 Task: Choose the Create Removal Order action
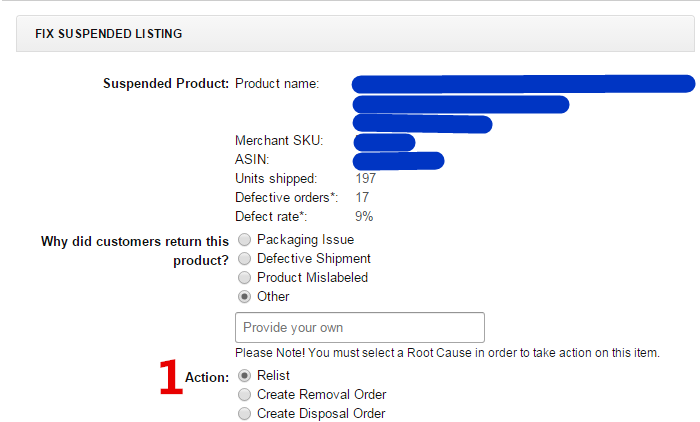tap(245, 394)
